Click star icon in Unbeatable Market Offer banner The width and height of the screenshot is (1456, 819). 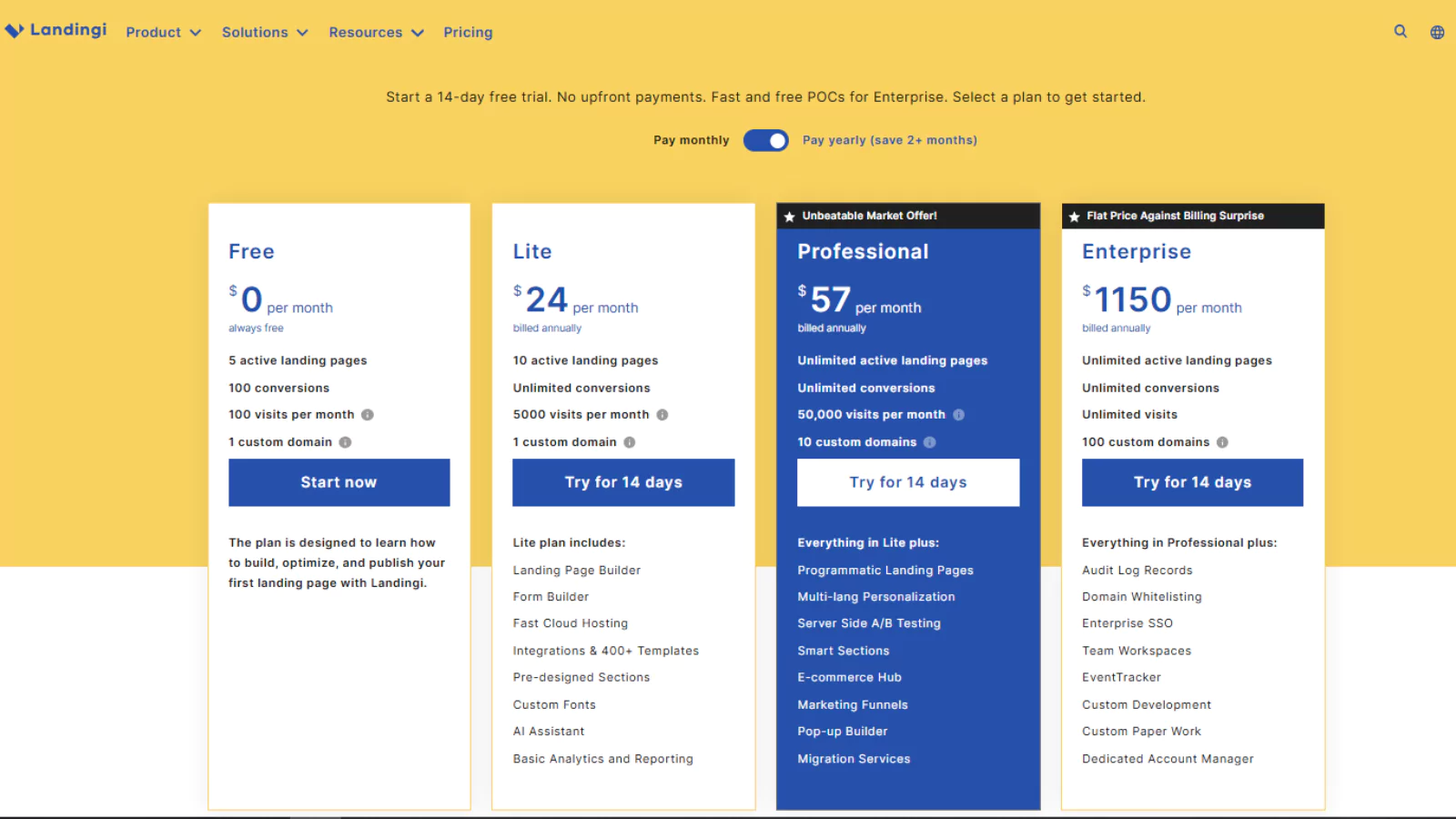790,217
